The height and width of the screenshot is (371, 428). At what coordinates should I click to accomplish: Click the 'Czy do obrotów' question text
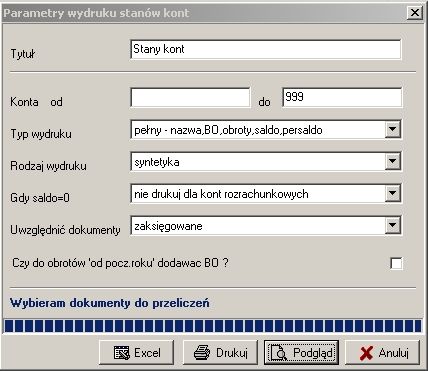120,263
